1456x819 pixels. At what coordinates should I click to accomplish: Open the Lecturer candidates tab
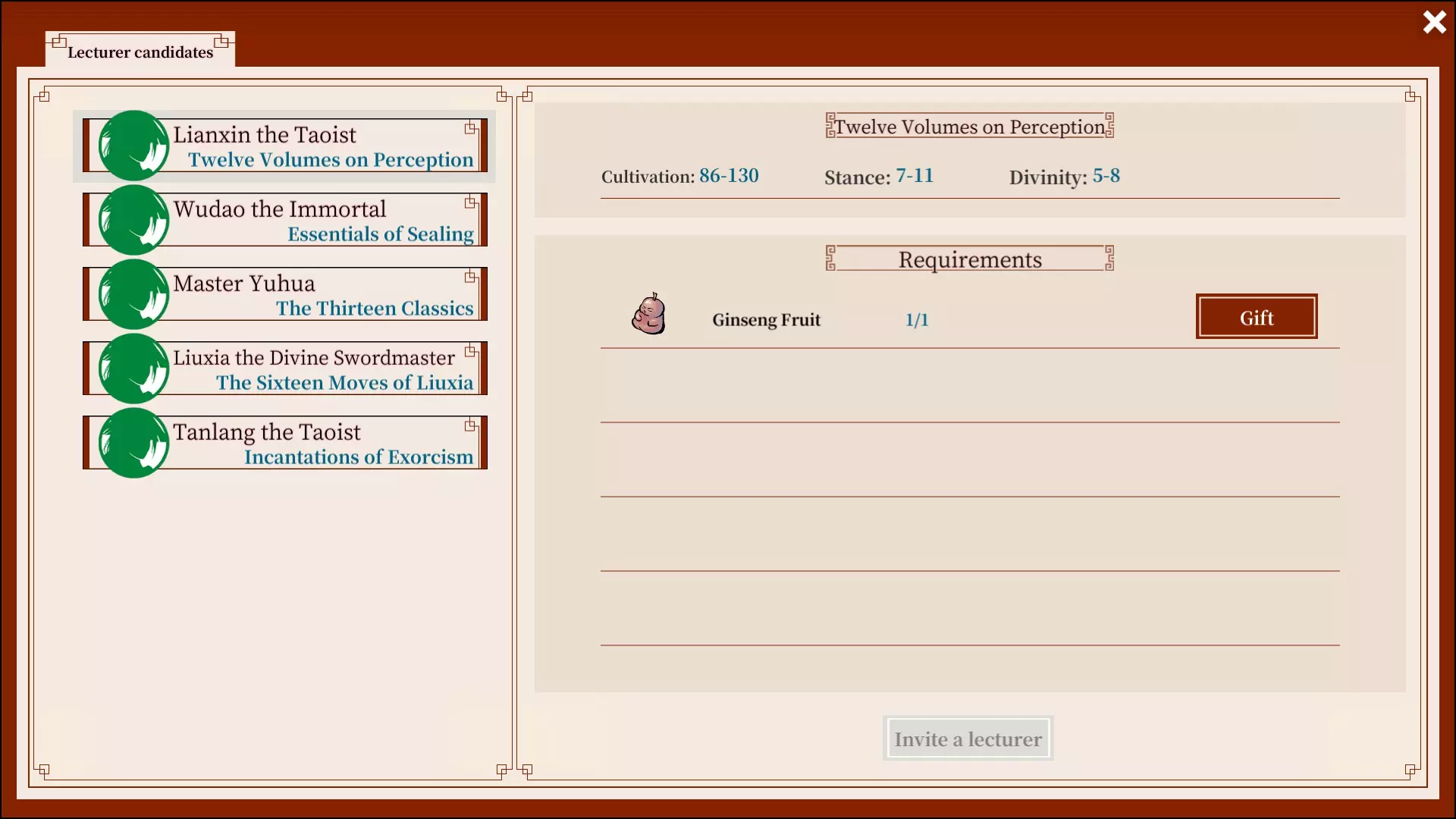click(x=140, y=52)
